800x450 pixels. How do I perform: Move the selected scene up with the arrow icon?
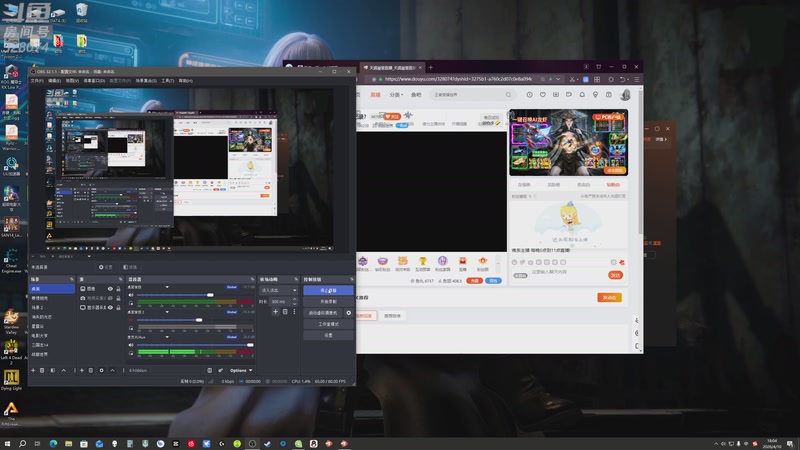[x=64, y=370]
